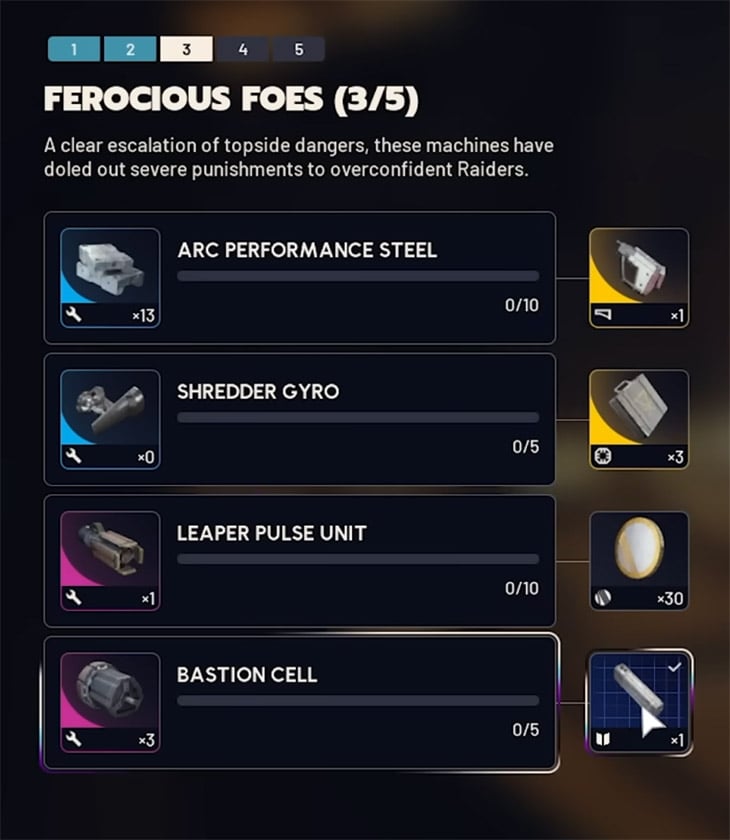This screenshot has height=840, width=730.
Task: Open quest page 5
Action: pyautogui.click(x=299, y=47)
